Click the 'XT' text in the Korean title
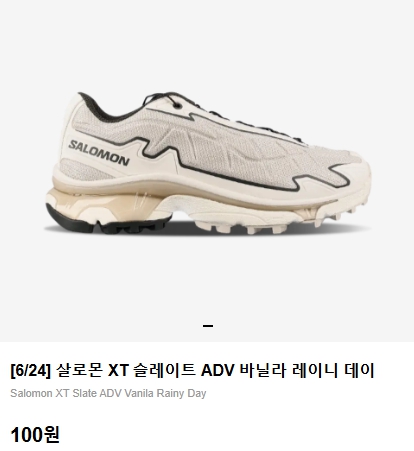This screenshot has height=451, width=414. click(x=118, y=370)
